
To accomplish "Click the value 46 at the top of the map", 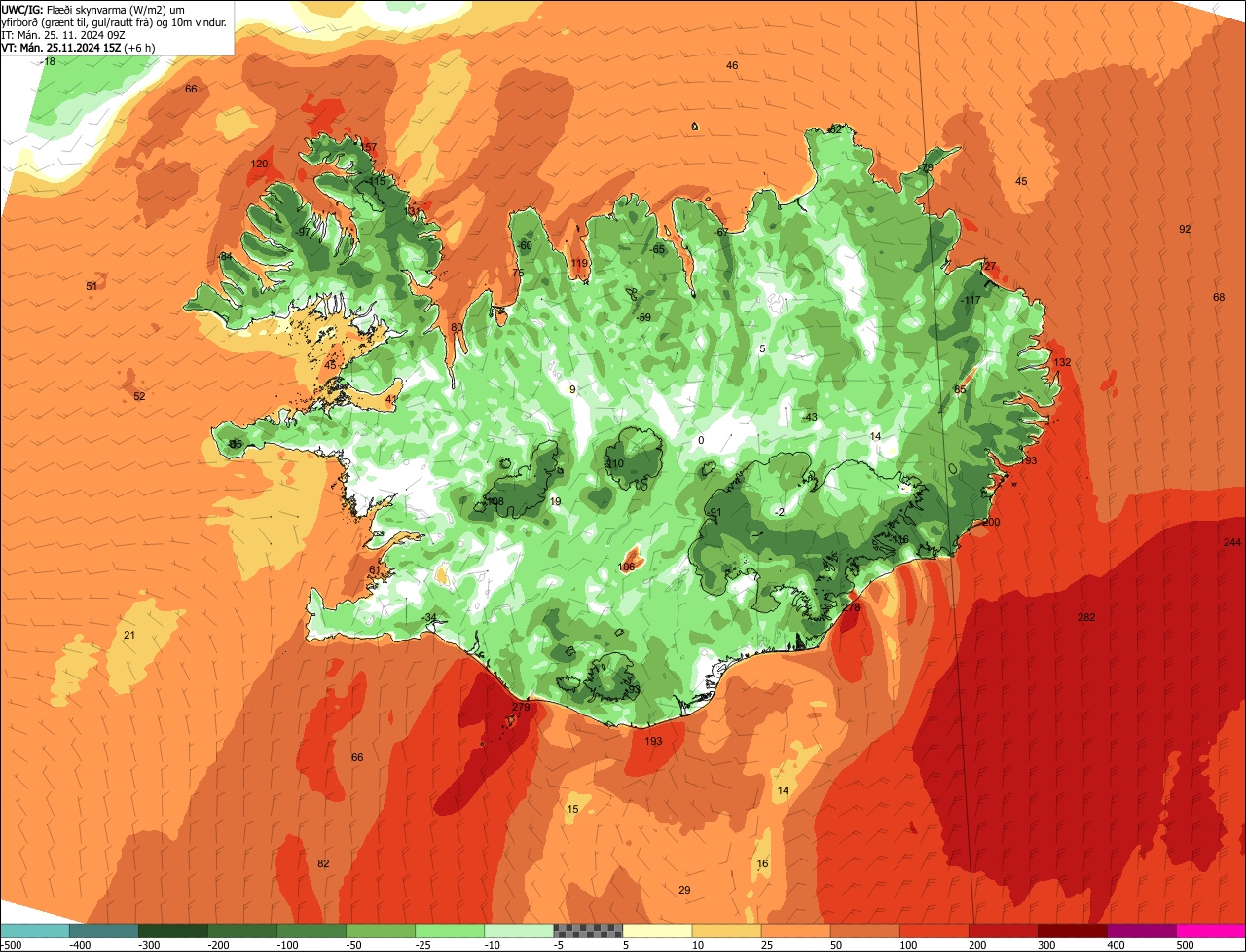I will (732, 66).
